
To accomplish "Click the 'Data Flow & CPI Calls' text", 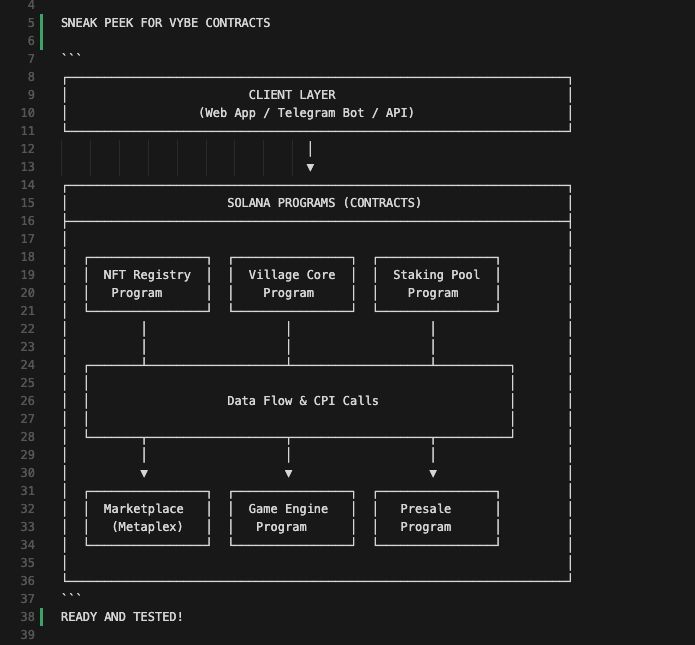I will click(303, 401).
